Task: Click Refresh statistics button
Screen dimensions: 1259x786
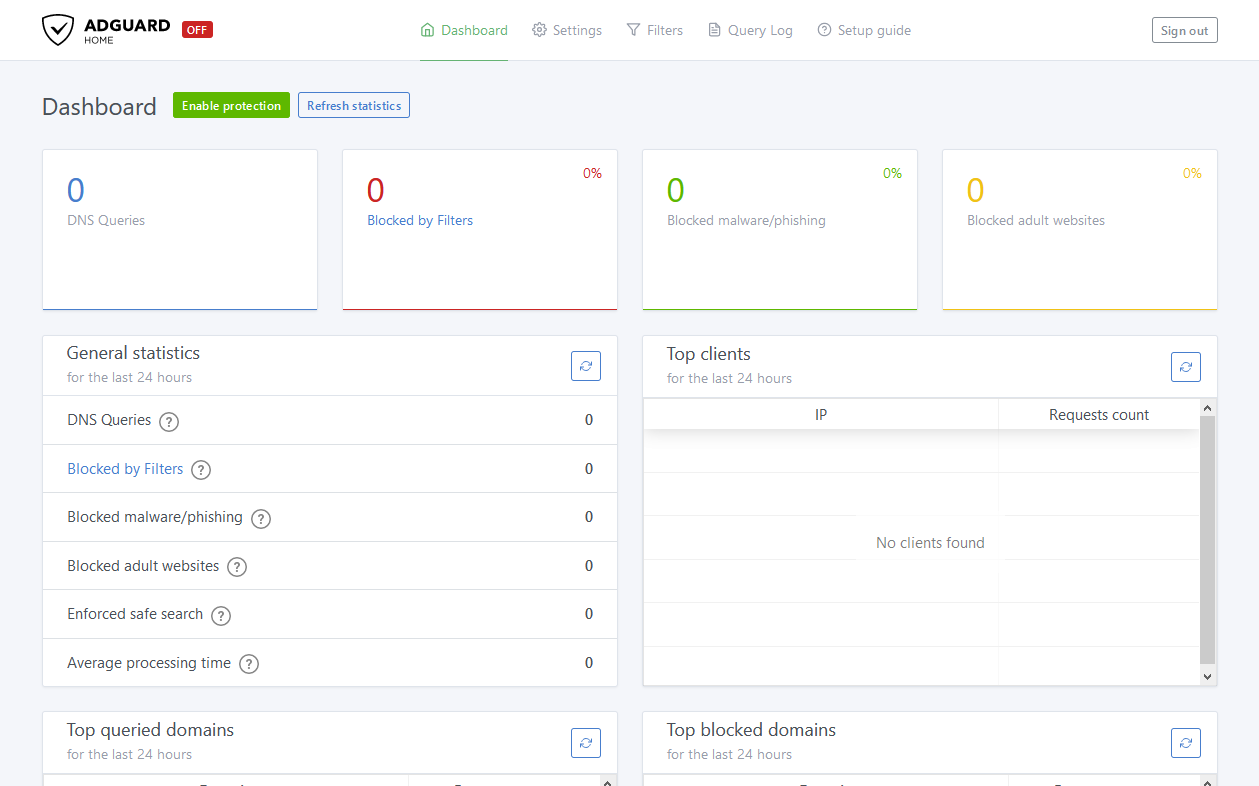Action: click(x=354, y=105)
